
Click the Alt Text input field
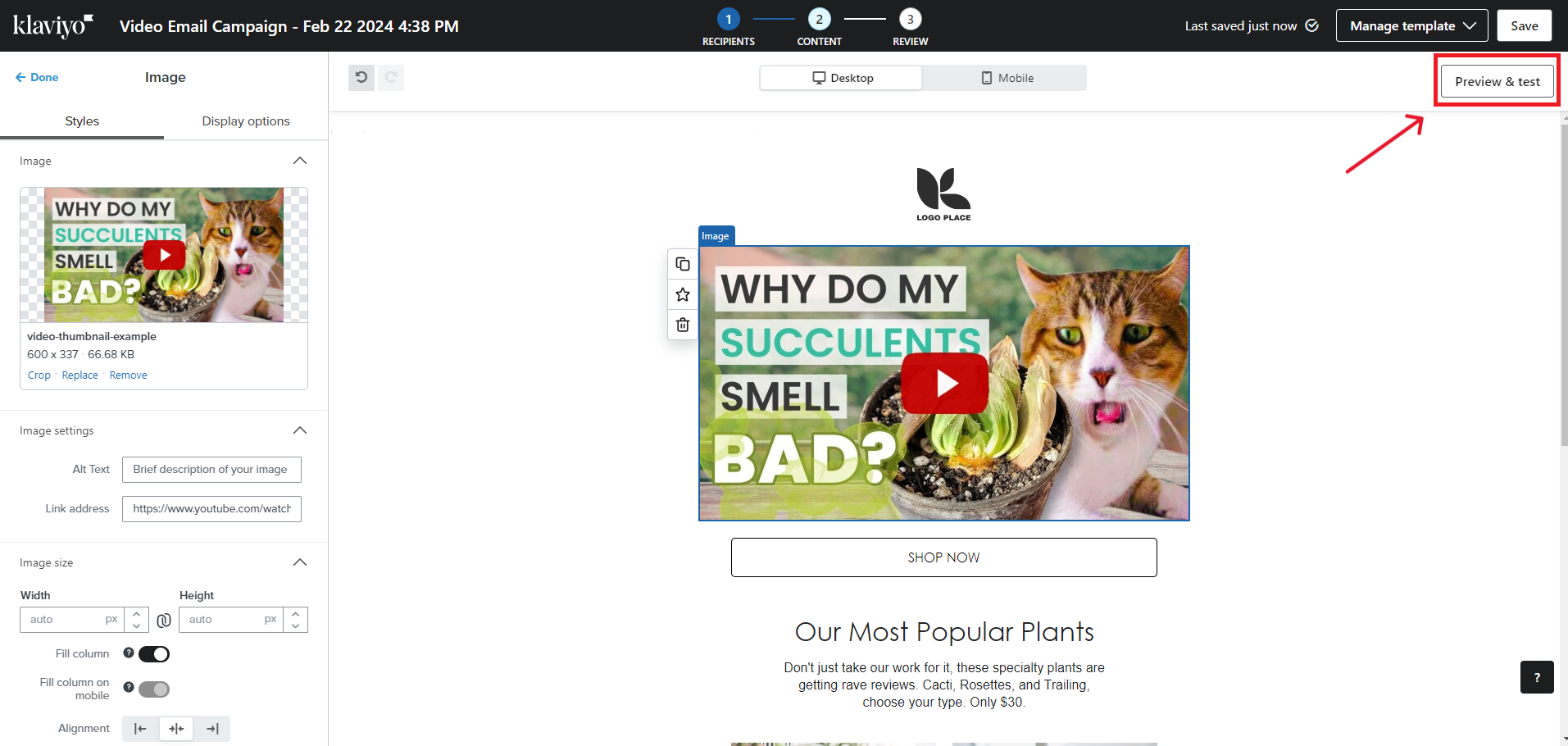click(211, 470)
